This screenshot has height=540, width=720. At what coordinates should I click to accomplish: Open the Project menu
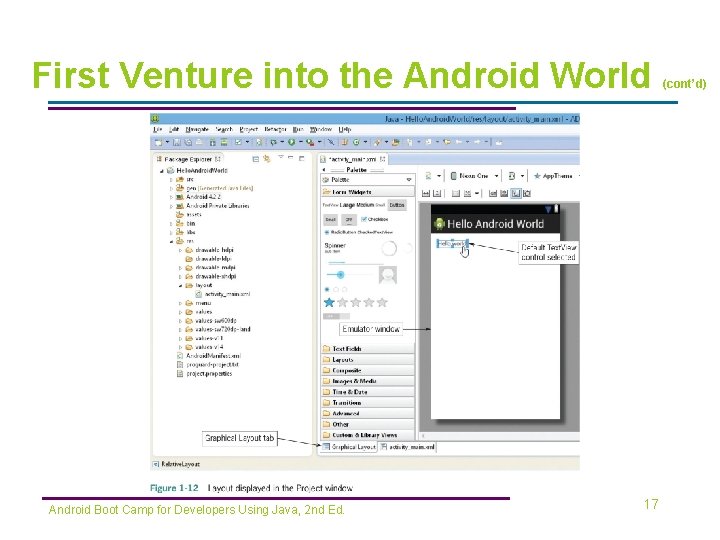pyautogui.click(x=249, y=129)
